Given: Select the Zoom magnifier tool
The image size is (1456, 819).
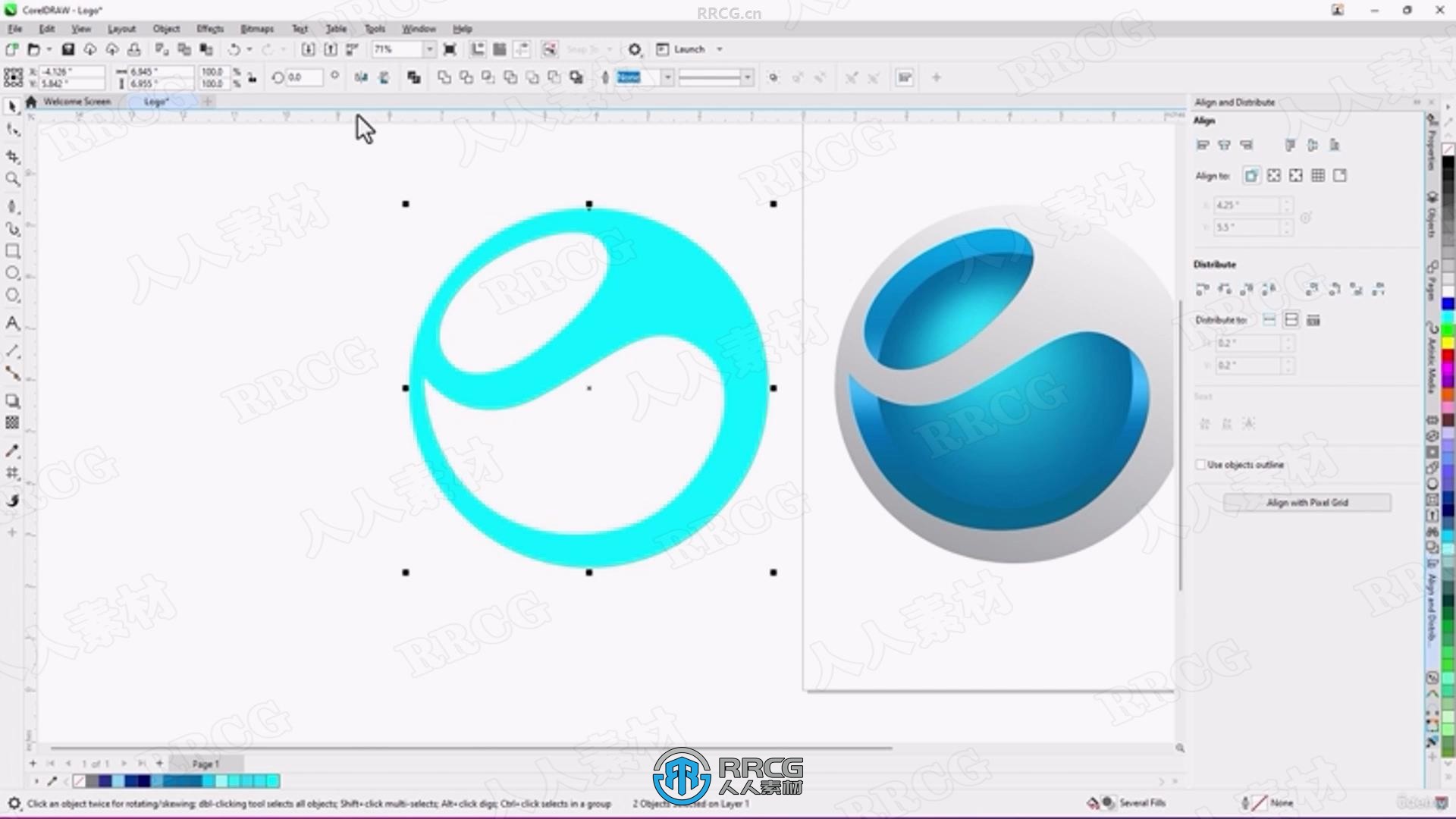Looking at the screenshot, I should [12, 179].
